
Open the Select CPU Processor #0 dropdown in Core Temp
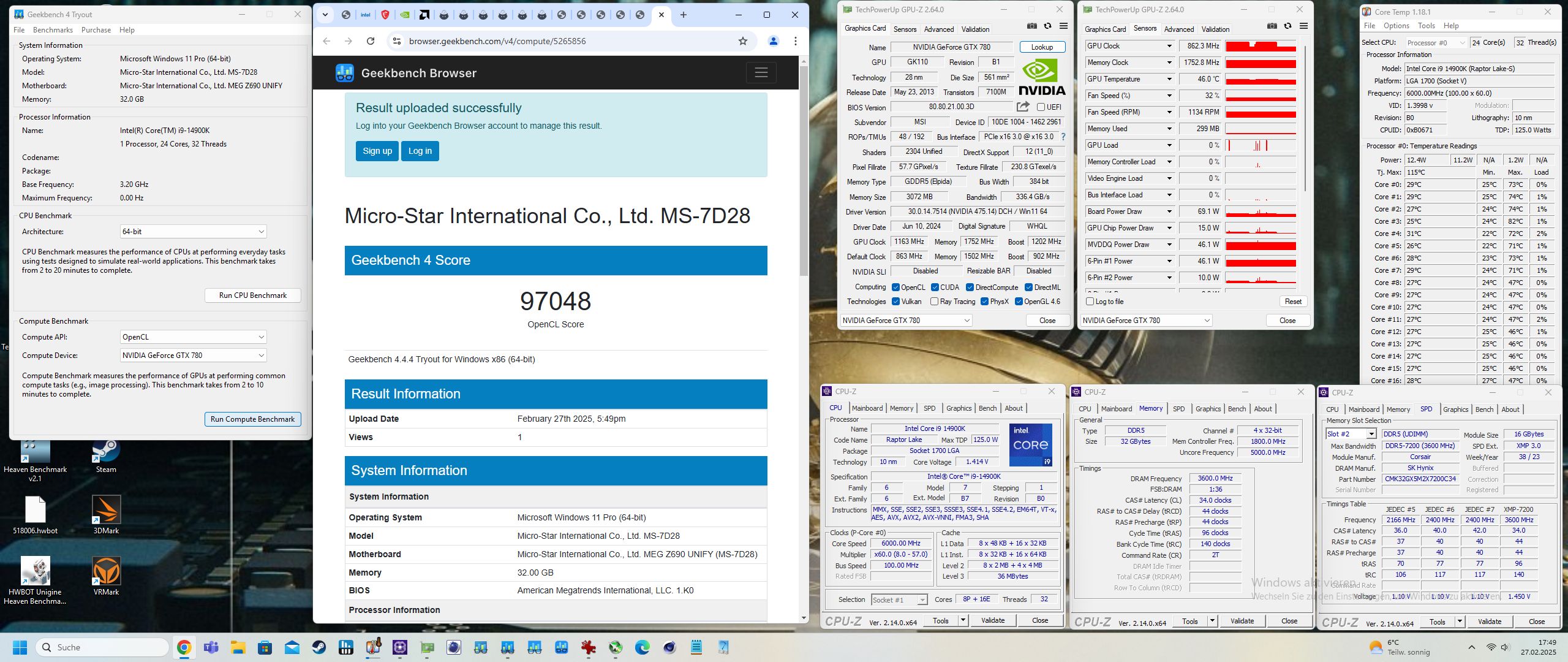[1436, 42]
